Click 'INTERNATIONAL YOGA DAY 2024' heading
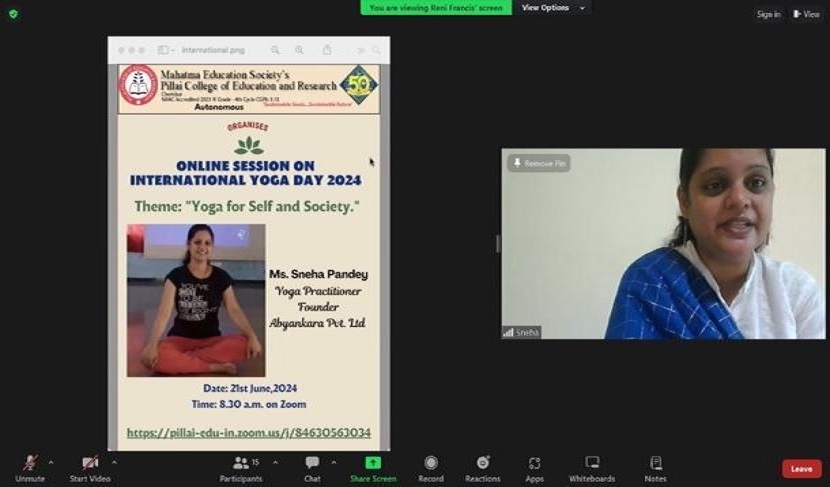830x487 pixels. click(x=246, y=180)
